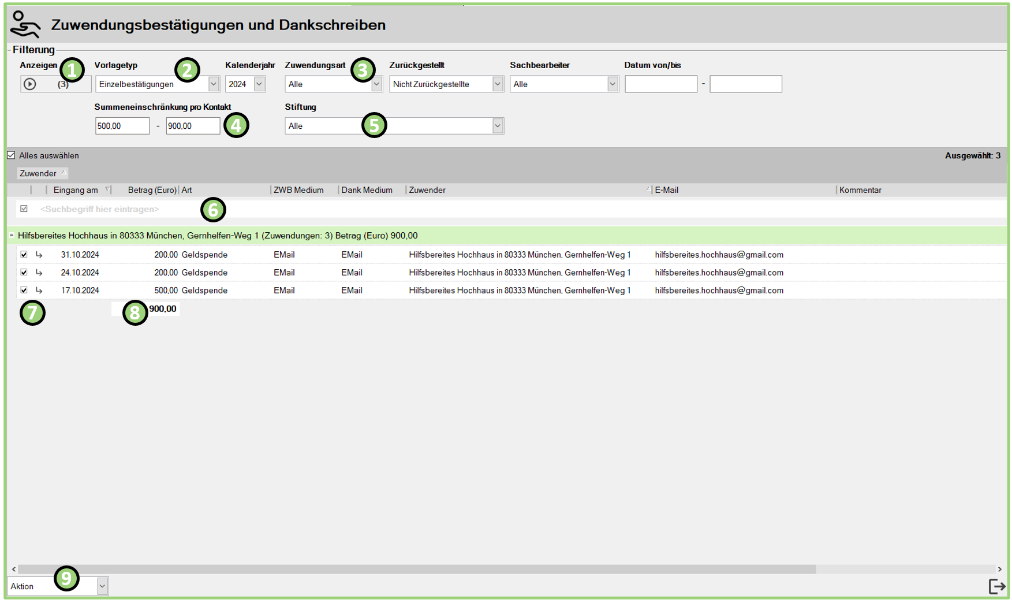Click the arrow icon on 31.10.2024 row
1012x603 pixels.
click(39, 255)
